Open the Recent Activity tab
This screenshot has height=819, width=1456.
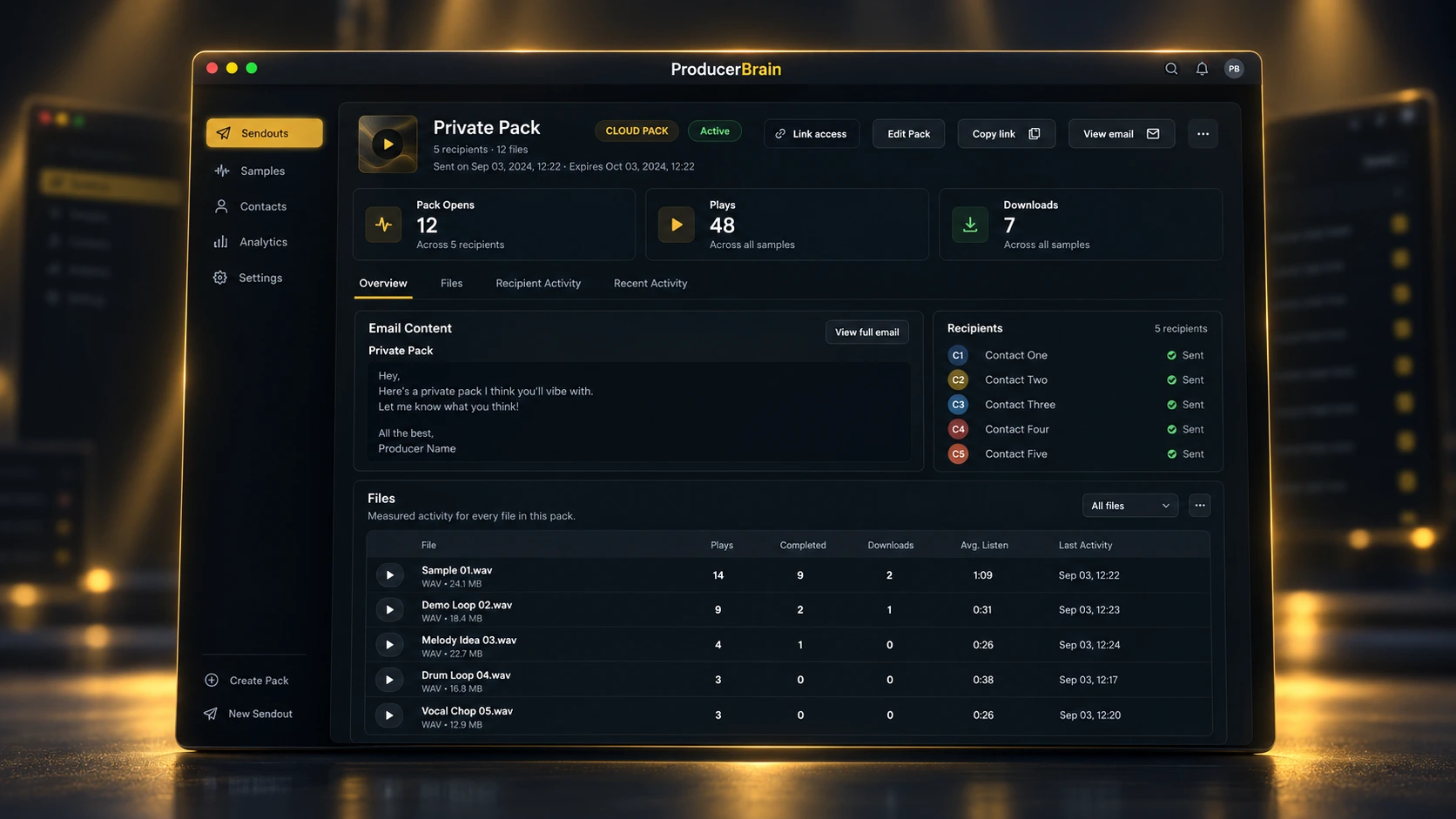coord(650,284)
